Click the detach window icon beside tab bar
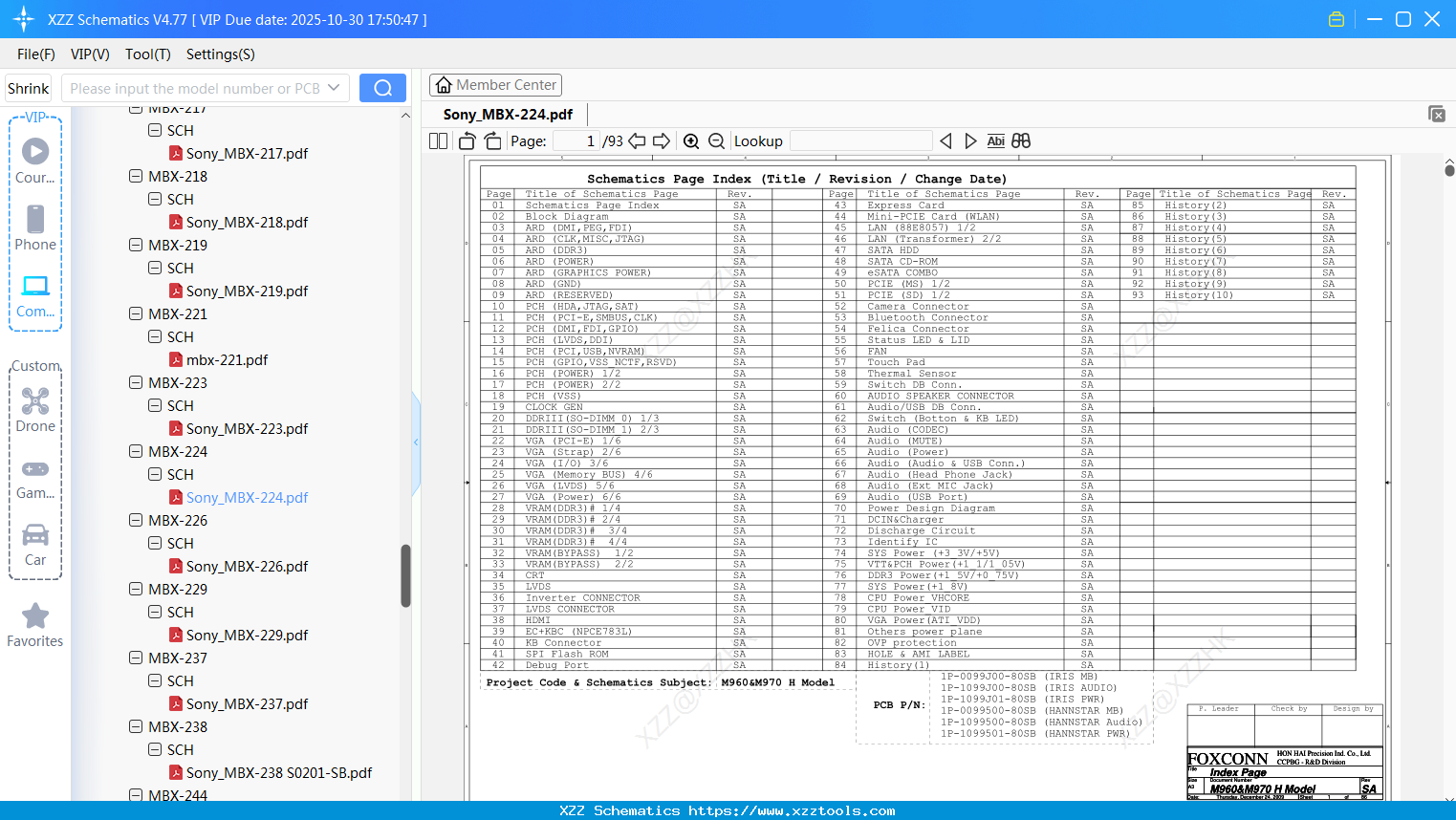The width and height of the screenshot is (1456, 820). click(x=1437, y=114)
